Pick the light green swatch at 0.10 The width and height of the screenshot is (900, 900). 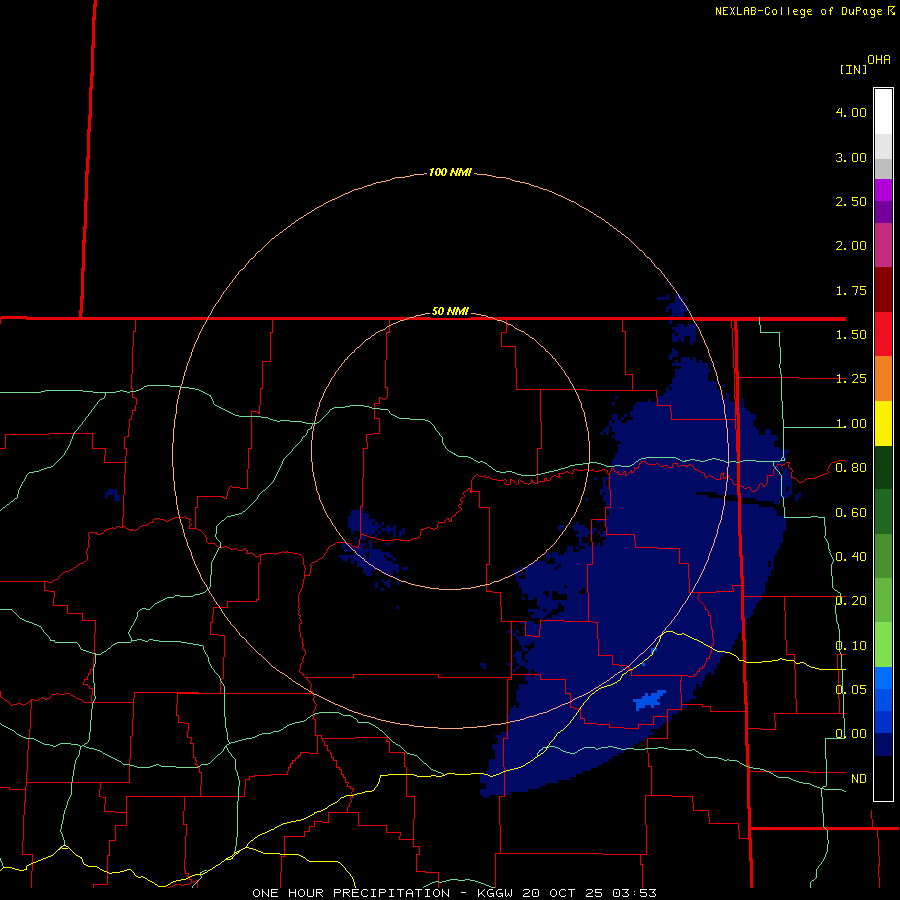pos(883,645)
